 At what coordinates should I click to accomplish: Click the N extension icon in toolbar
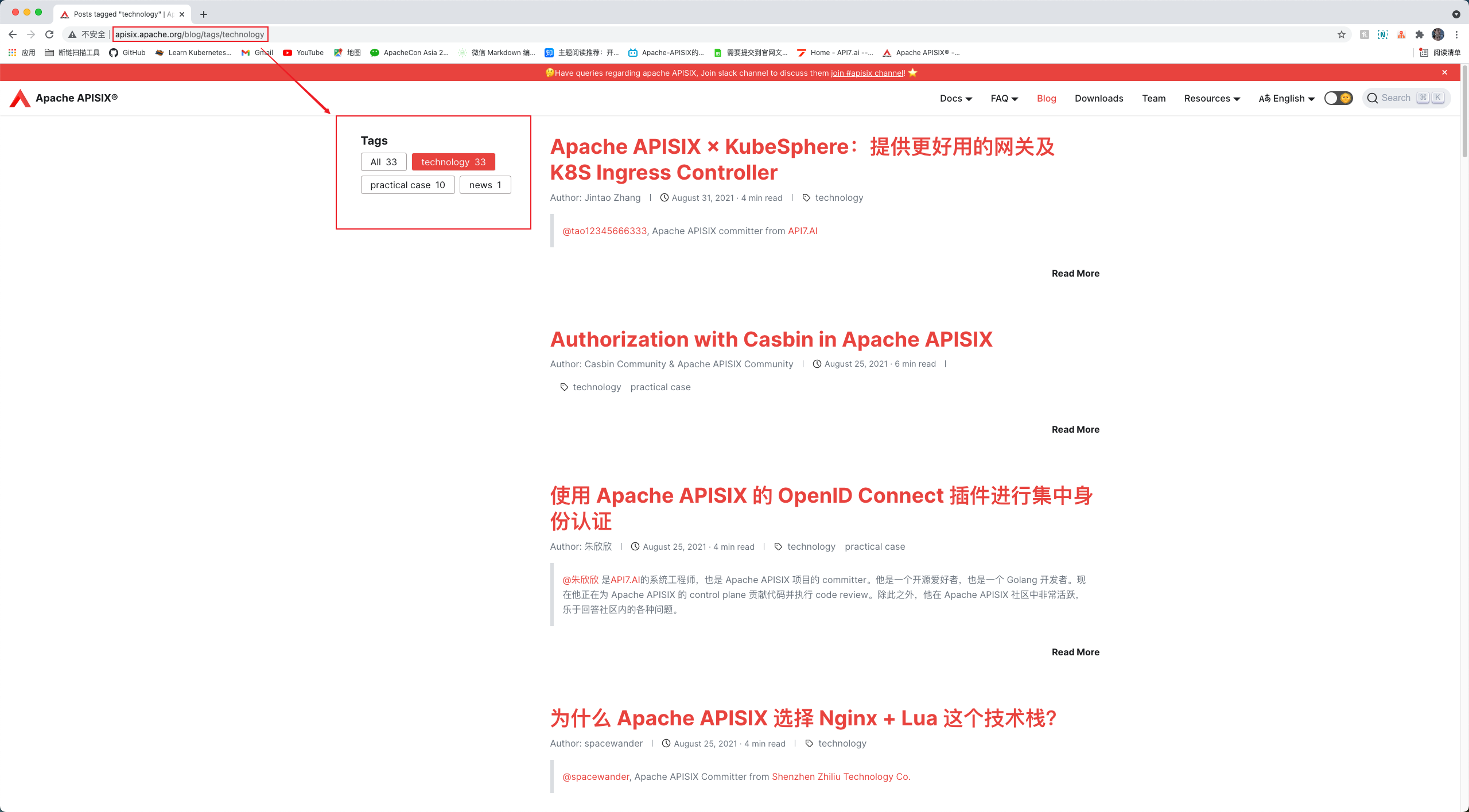[1383, 34]
